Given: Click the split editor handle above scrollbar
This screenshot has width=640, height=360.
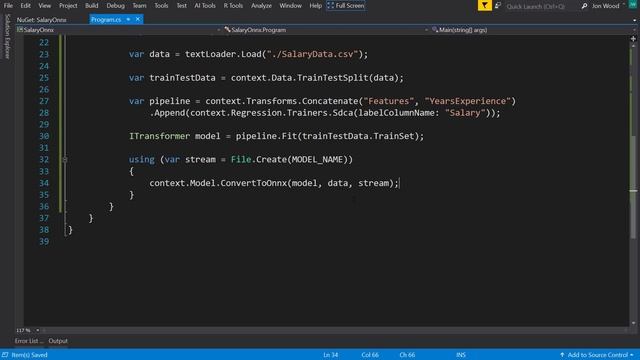Looking at the screenshot, I should 633,39.
